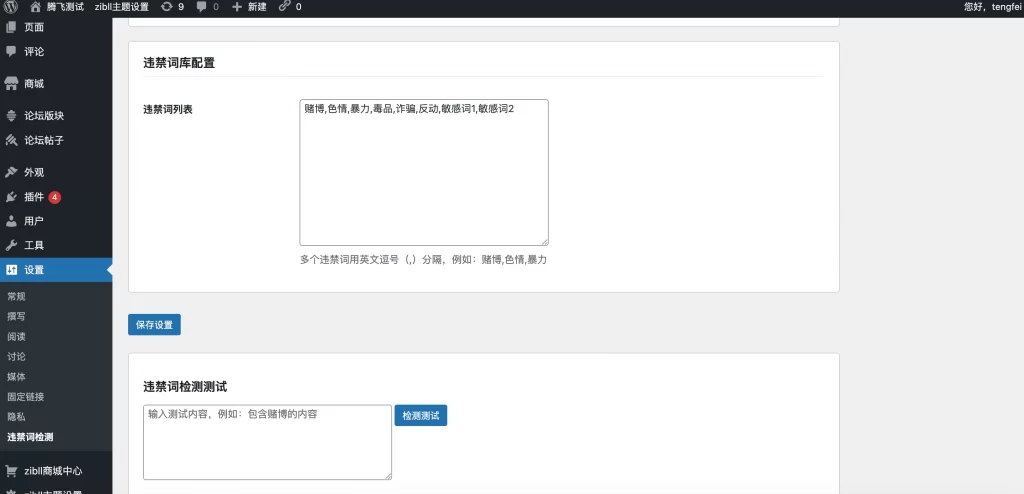
Task: Open 违禁词检测 settings submenu
Action: (x=30, y=436)
